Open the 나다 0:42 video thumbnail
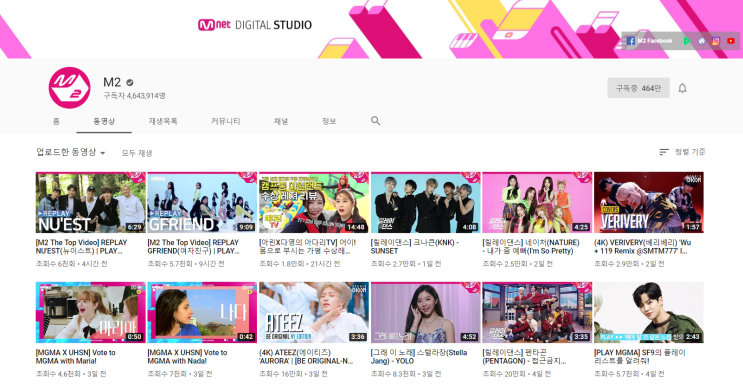Viewport: 743px width, 384px height. point(202,312)
